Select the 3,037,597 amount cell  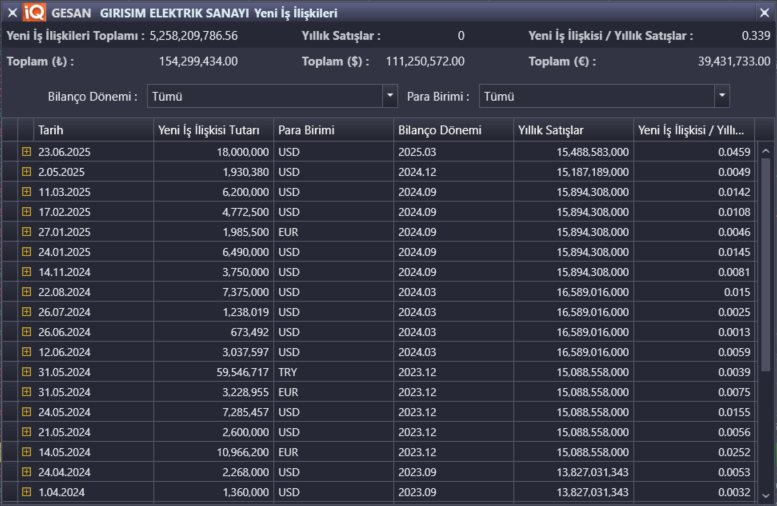(213, 352)
